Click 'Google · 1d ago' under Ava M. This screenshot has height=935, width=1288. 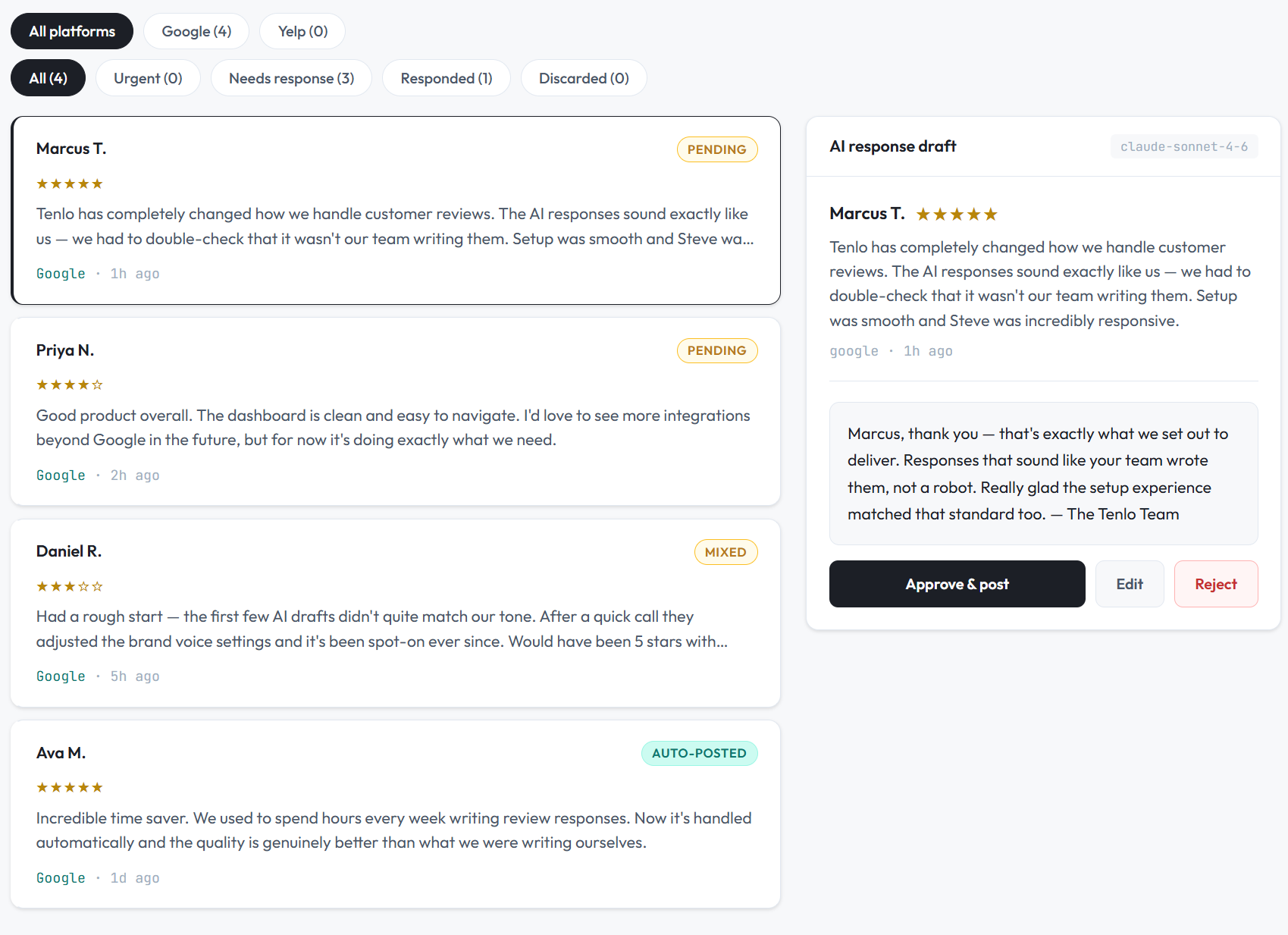point(98,878)
